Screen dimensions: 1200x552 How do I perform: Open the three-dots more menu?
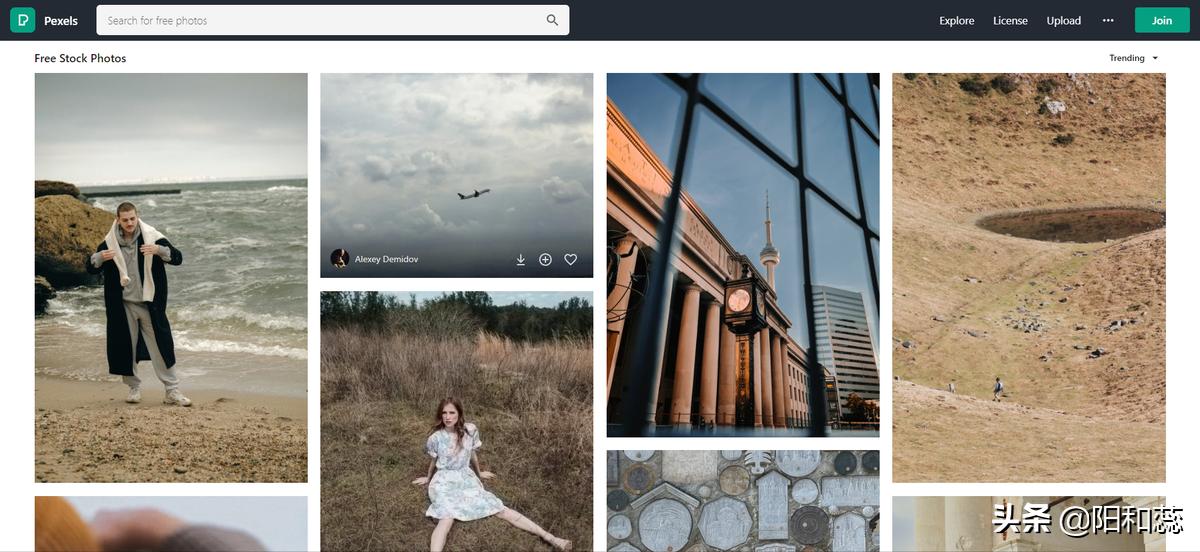click(1107, 20)
